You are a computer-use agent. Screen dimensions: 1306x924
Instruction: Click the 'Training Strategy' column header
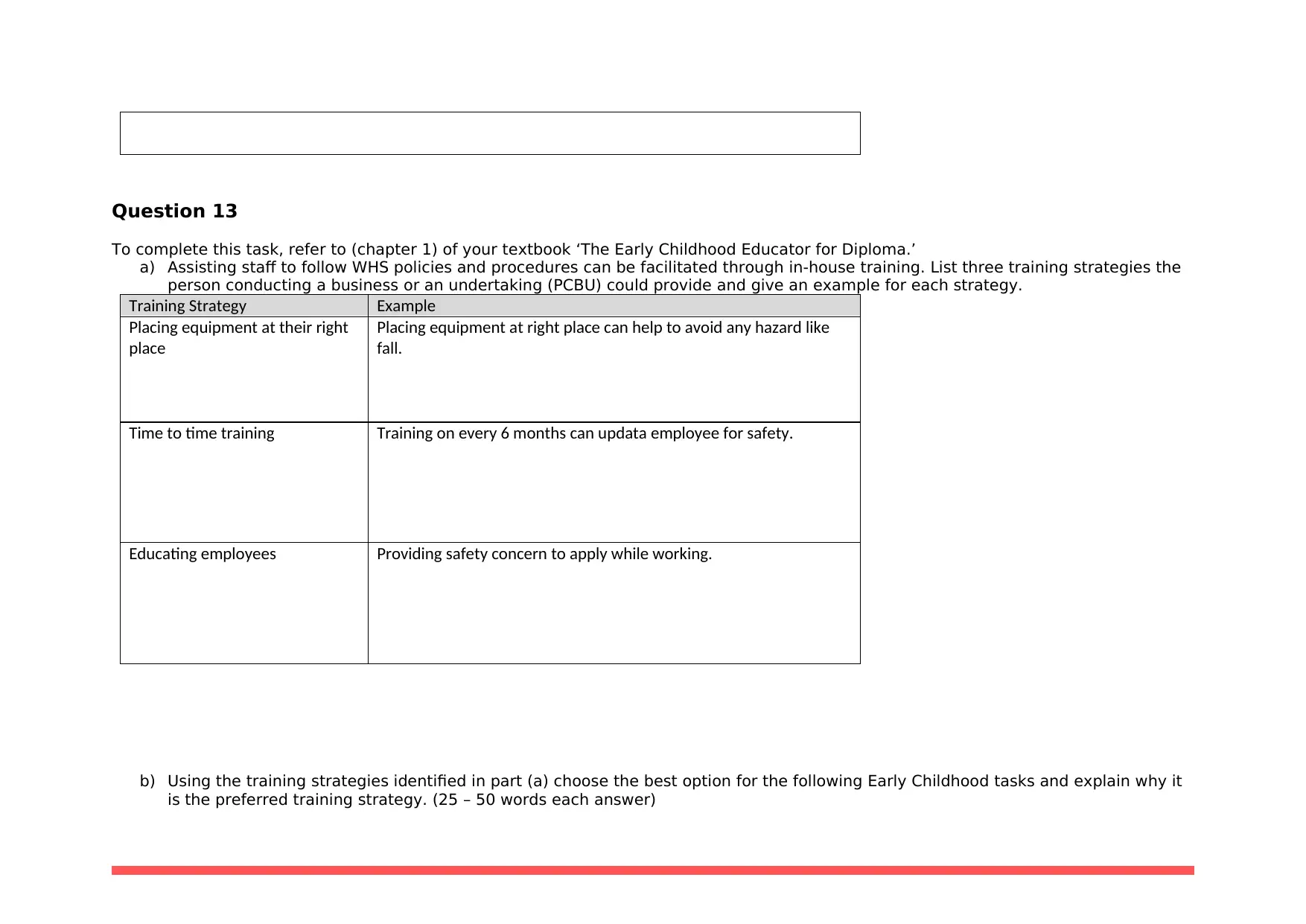point(244,306)
